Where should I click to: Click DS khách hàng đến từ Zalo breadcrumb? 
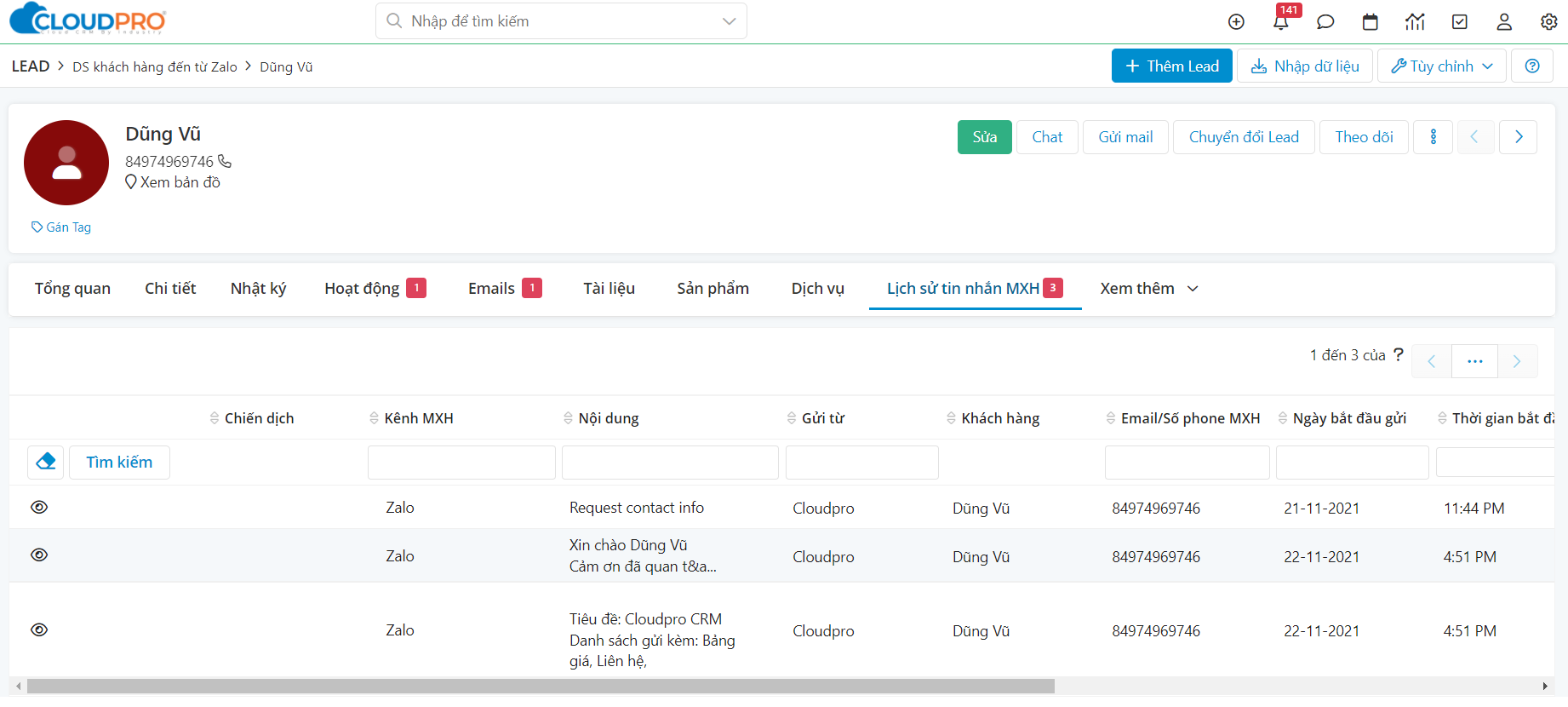pos(155,66)
